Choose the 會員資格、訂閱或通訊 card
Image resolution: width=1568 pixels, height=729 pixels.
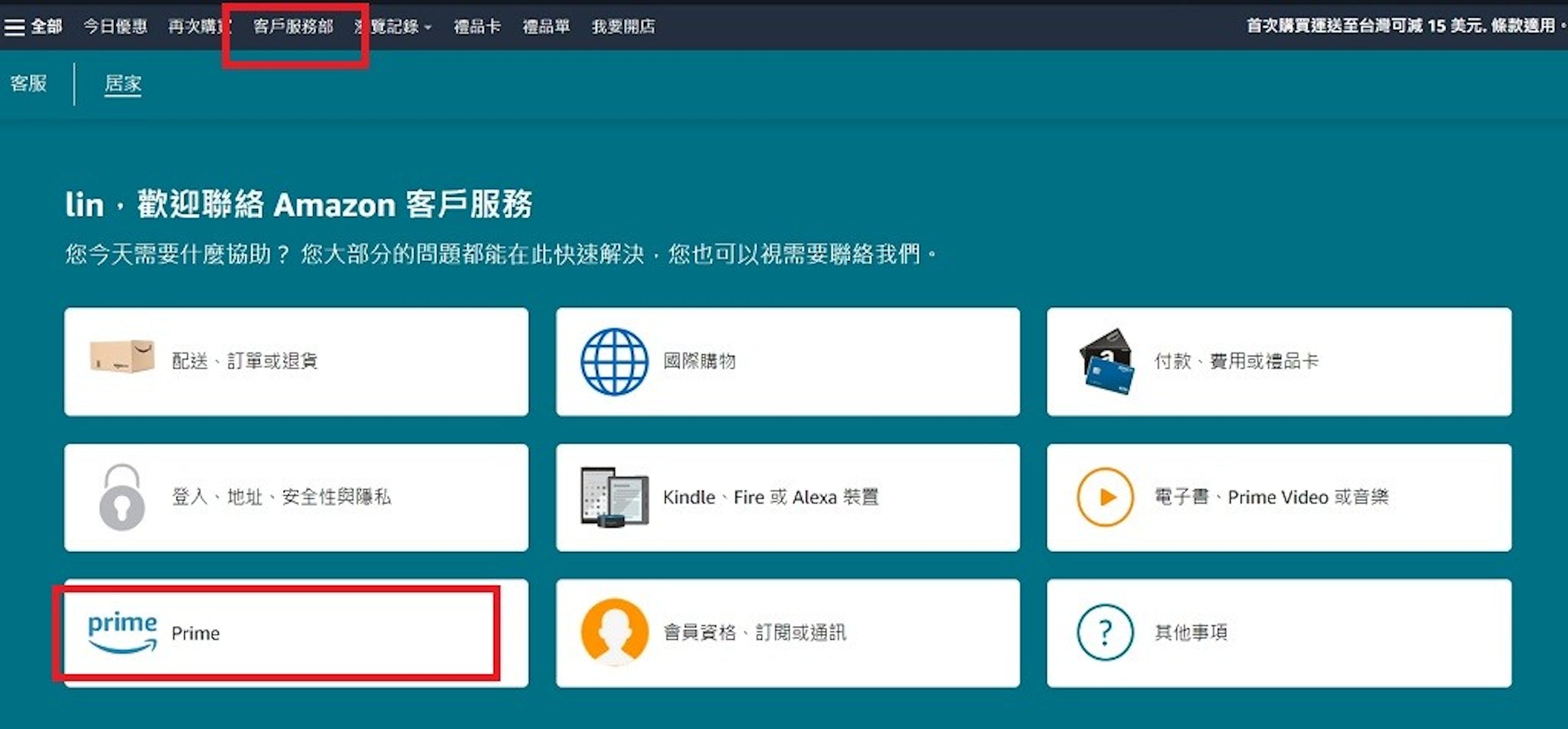tap(788, 633)
